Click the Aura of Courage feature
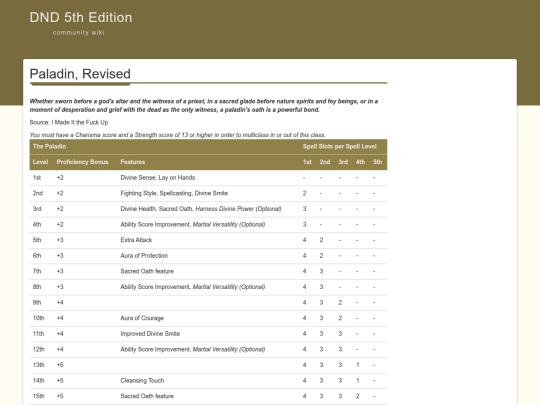540x405 pixels. tap(142, 318)
